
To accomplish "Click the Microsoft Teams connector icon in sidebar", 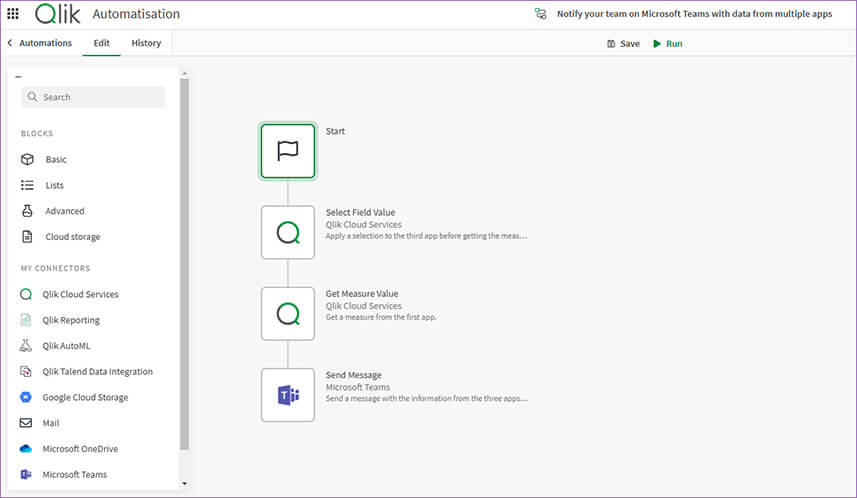I will click(x=26, y=474).
